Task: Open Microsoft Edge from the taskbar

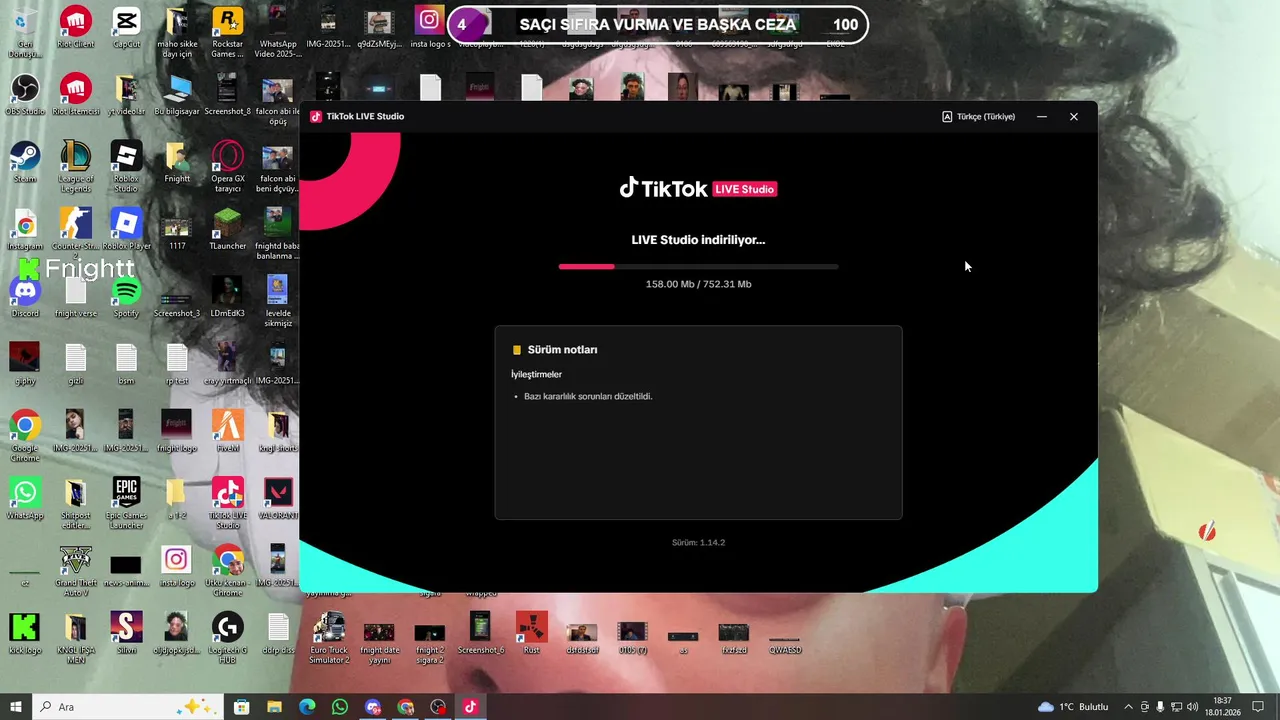Action: (307, 707)
